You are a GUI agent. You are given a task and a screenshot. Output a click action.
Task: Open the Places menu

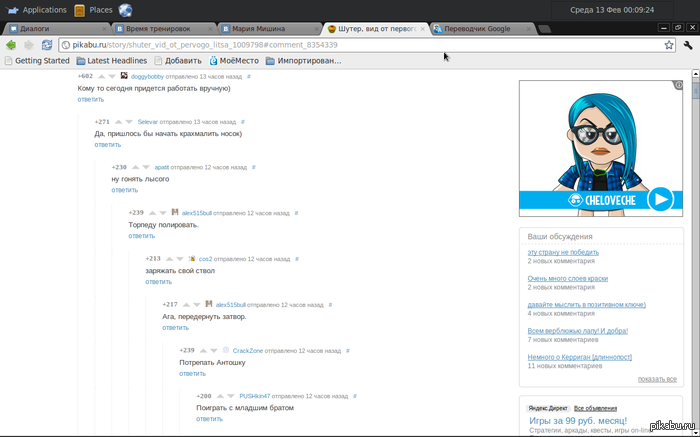pyautogui.click(x=93, y=10)
